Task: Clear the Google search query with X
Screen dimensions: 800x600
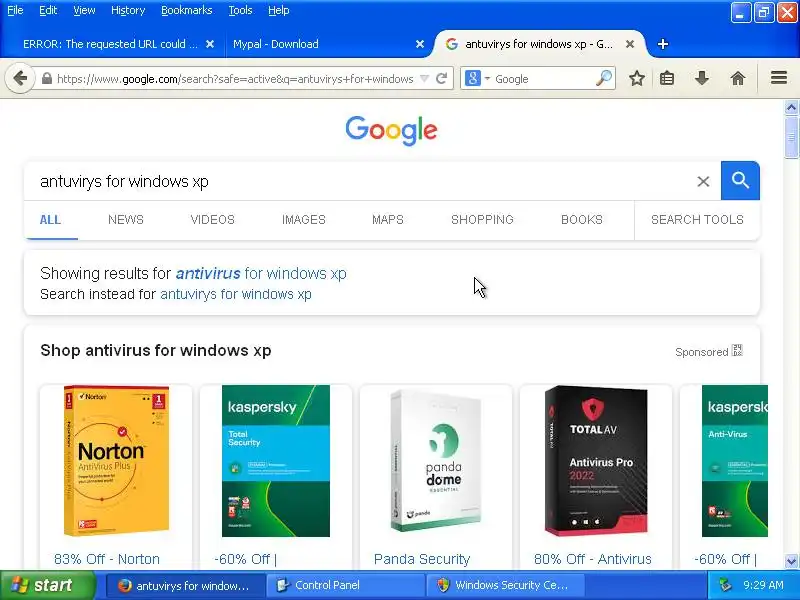Action: (x=703, y=181)
